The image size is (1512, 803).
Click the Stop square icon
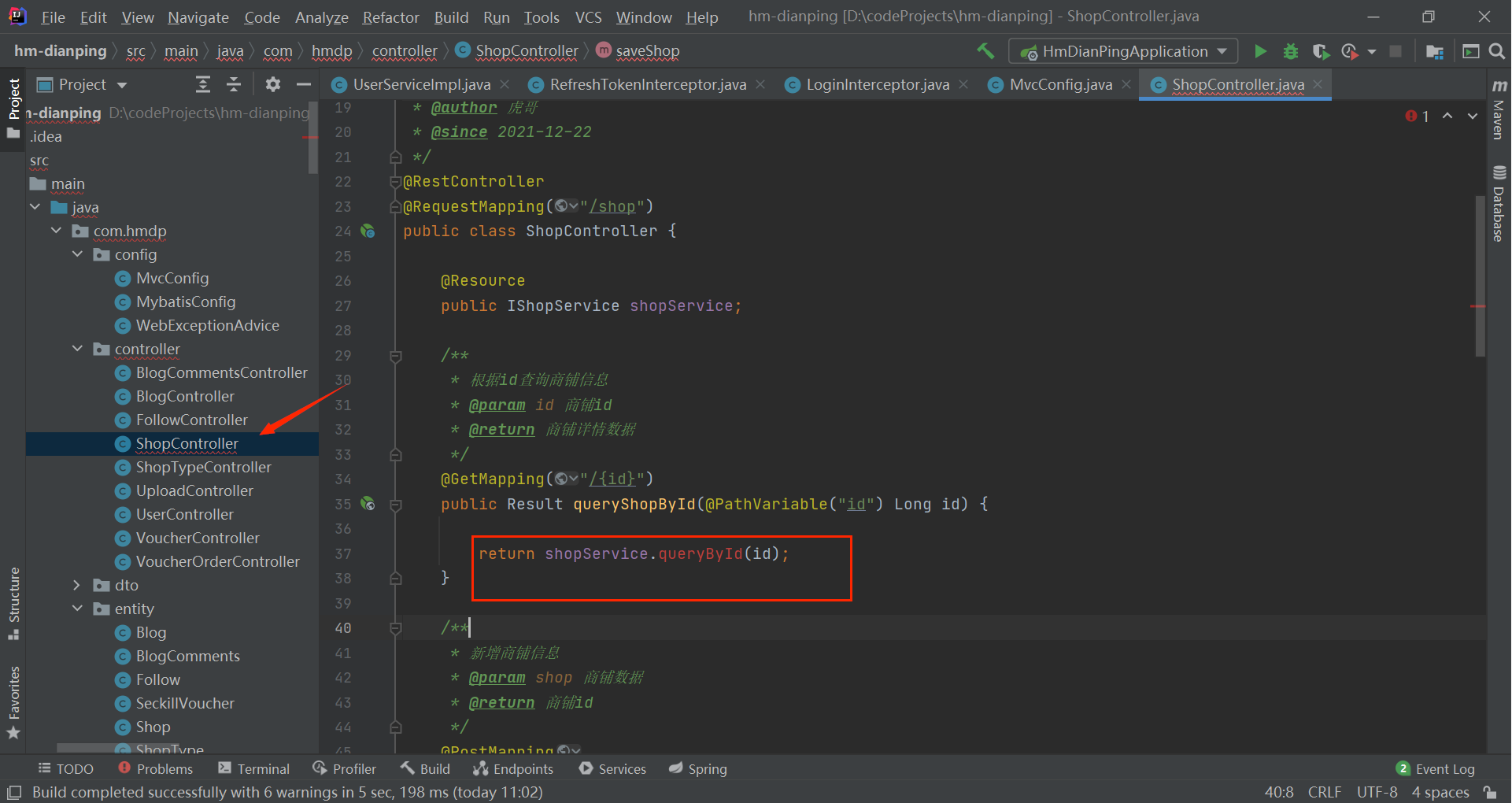click(1396, 51)
